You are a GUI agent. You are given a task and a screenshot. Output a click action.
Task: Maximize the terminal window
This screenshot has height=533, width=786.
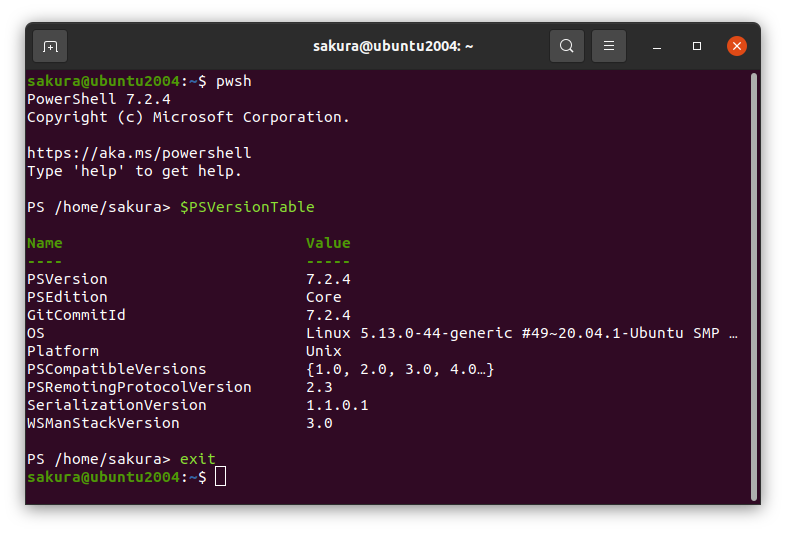697,46
